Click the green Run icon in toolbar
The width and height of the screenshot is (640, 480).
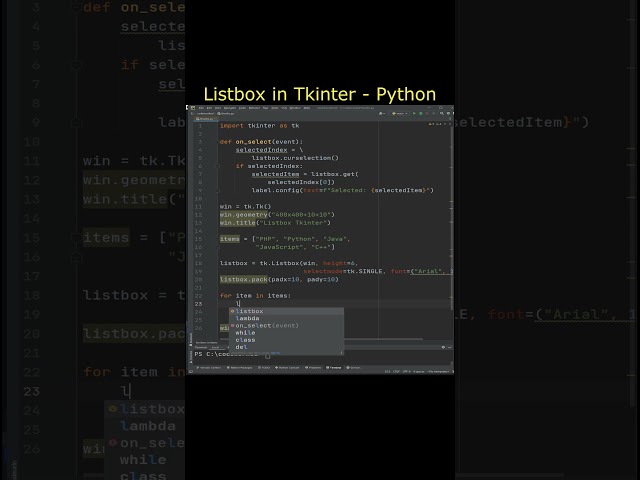pyautogui.click(x=414, y=113)
